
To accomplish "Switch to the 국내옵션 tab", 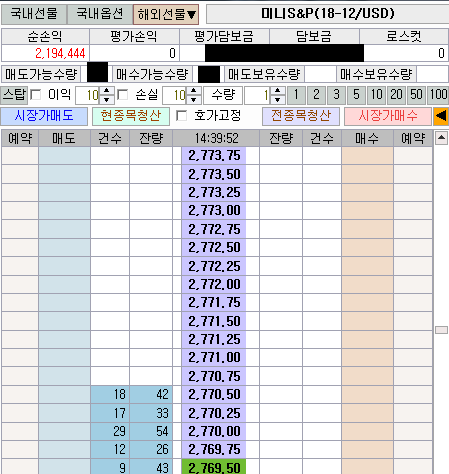I will [x=100, y=14].
